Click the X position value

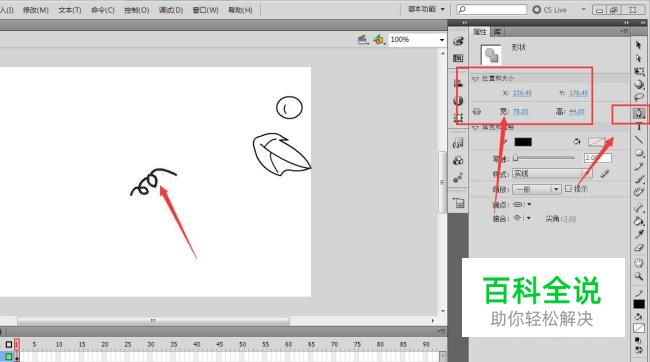click(522, 93)
